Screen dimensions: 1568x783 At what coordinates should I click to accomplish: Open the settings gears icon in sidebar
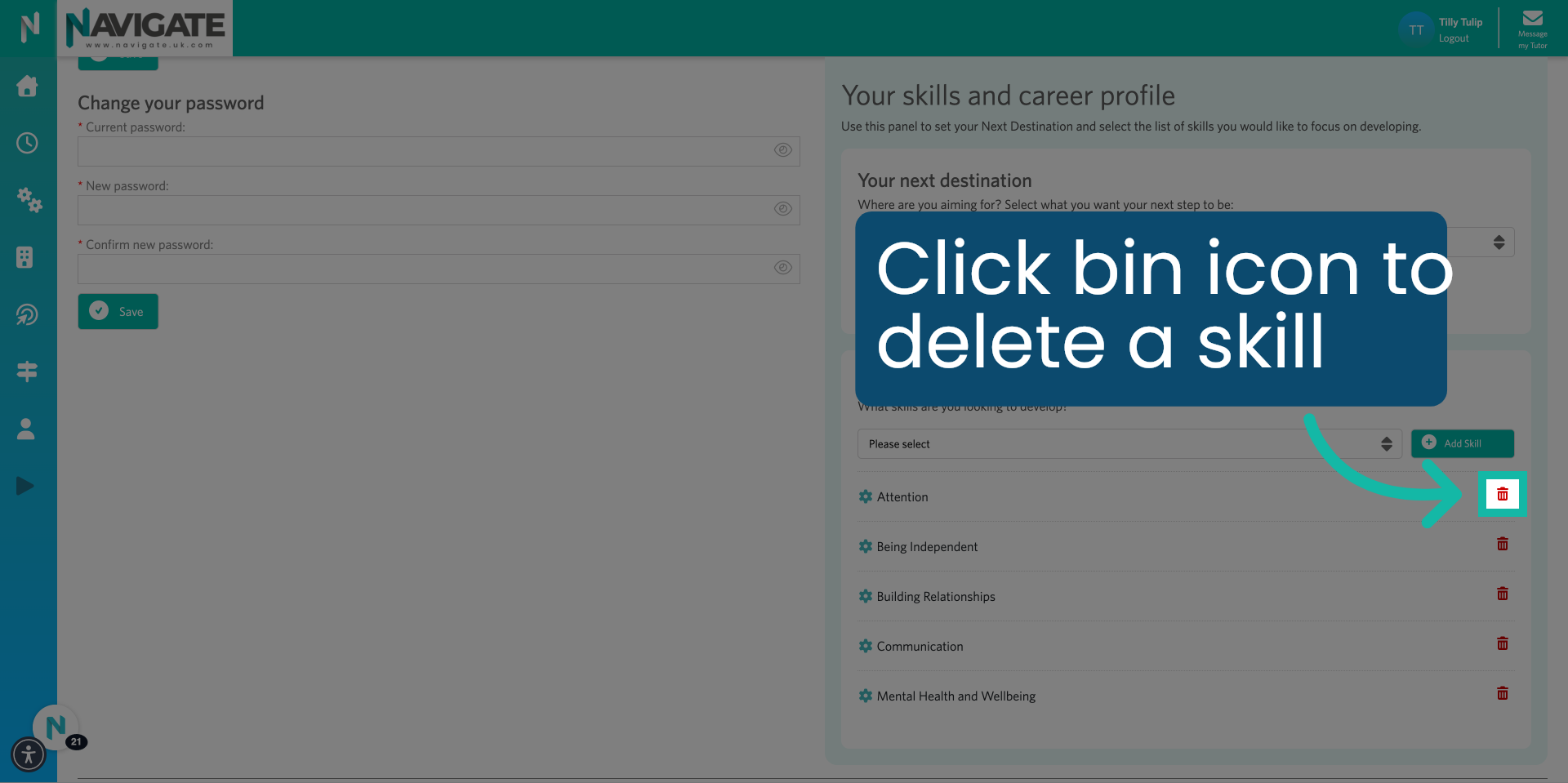tap(29, 201)
